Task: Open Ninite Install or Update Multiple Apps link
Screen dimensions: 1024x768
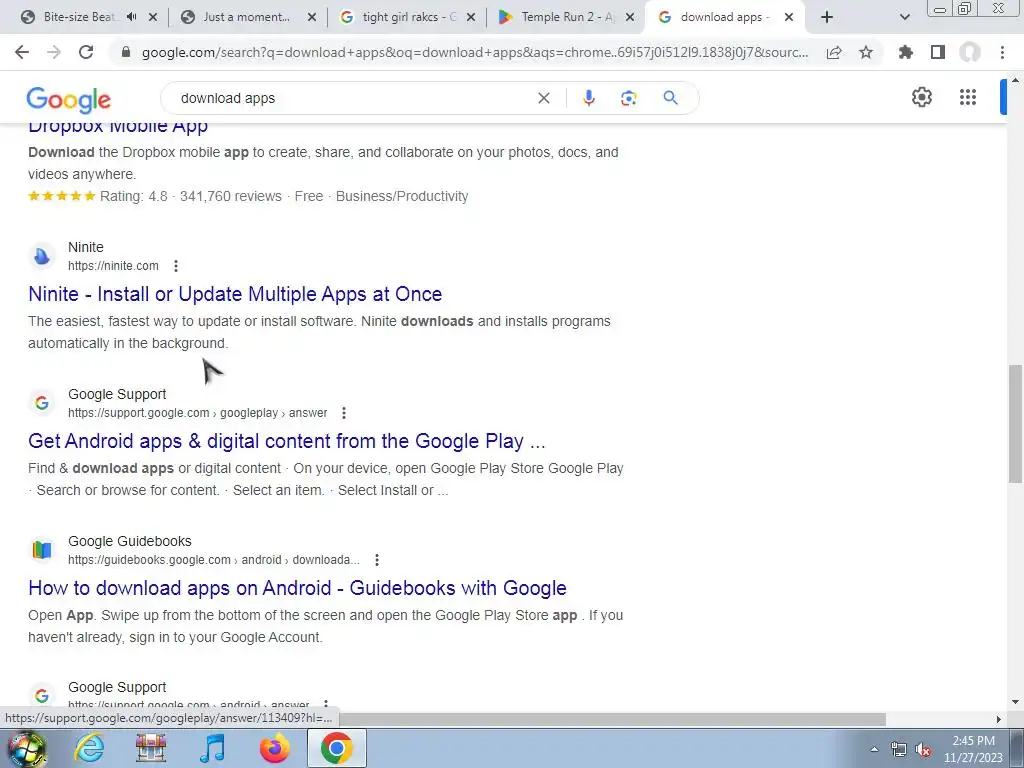Action: [235, 294]
